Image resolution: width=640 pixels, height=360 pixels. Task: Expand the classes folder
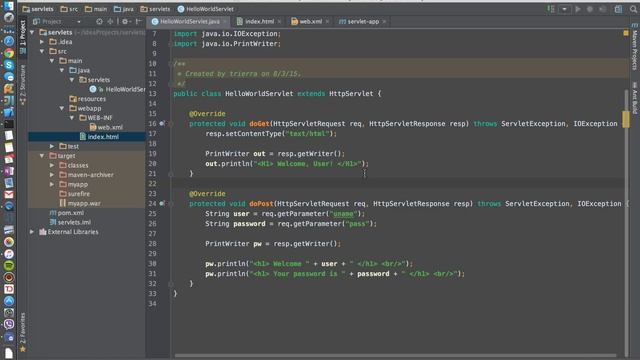(x=52, y=165)
